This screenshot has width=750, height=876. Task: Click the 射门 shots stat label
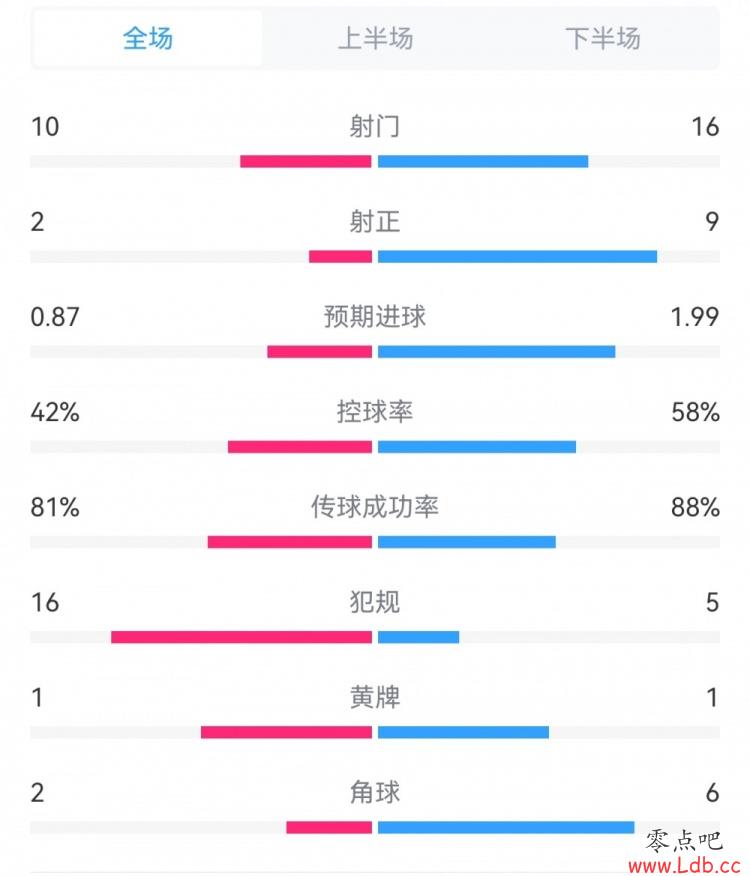click(x=375, y=126)
